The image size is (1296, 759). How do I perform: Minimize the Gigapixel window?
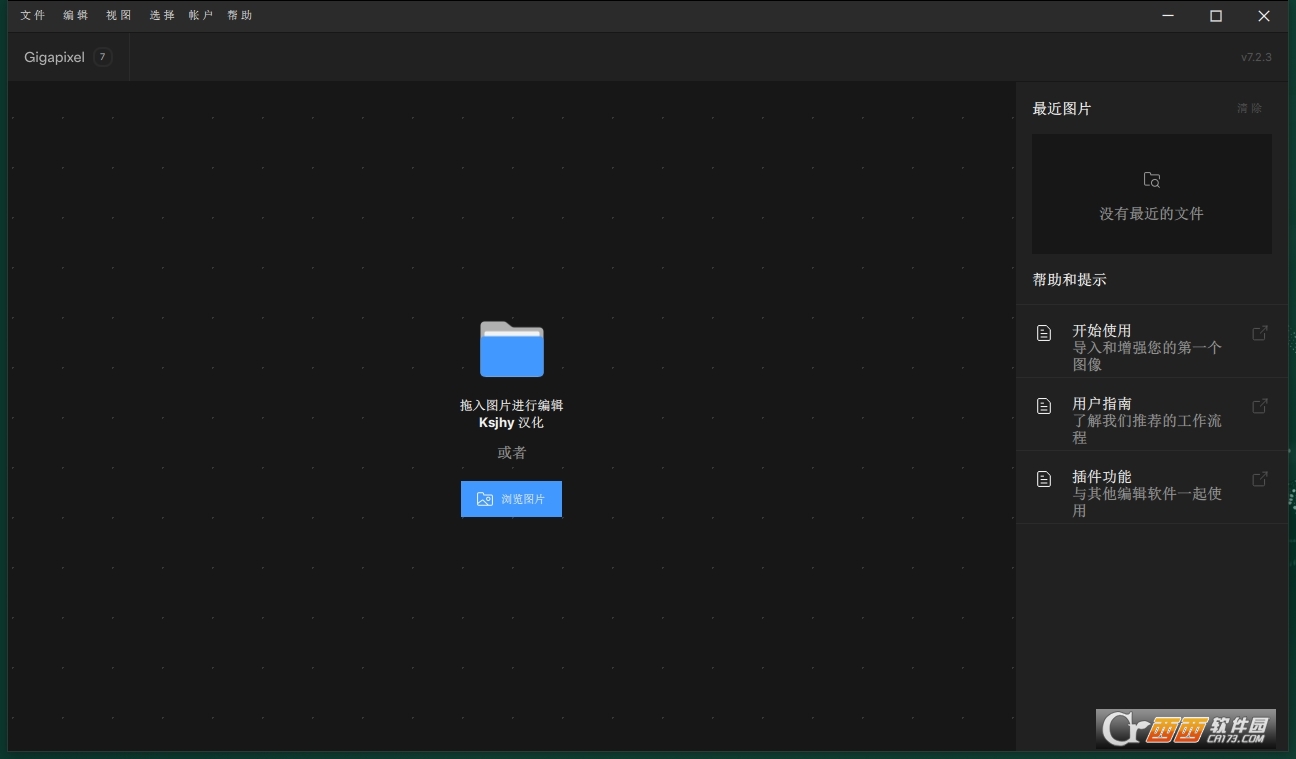pos(1168,16)
